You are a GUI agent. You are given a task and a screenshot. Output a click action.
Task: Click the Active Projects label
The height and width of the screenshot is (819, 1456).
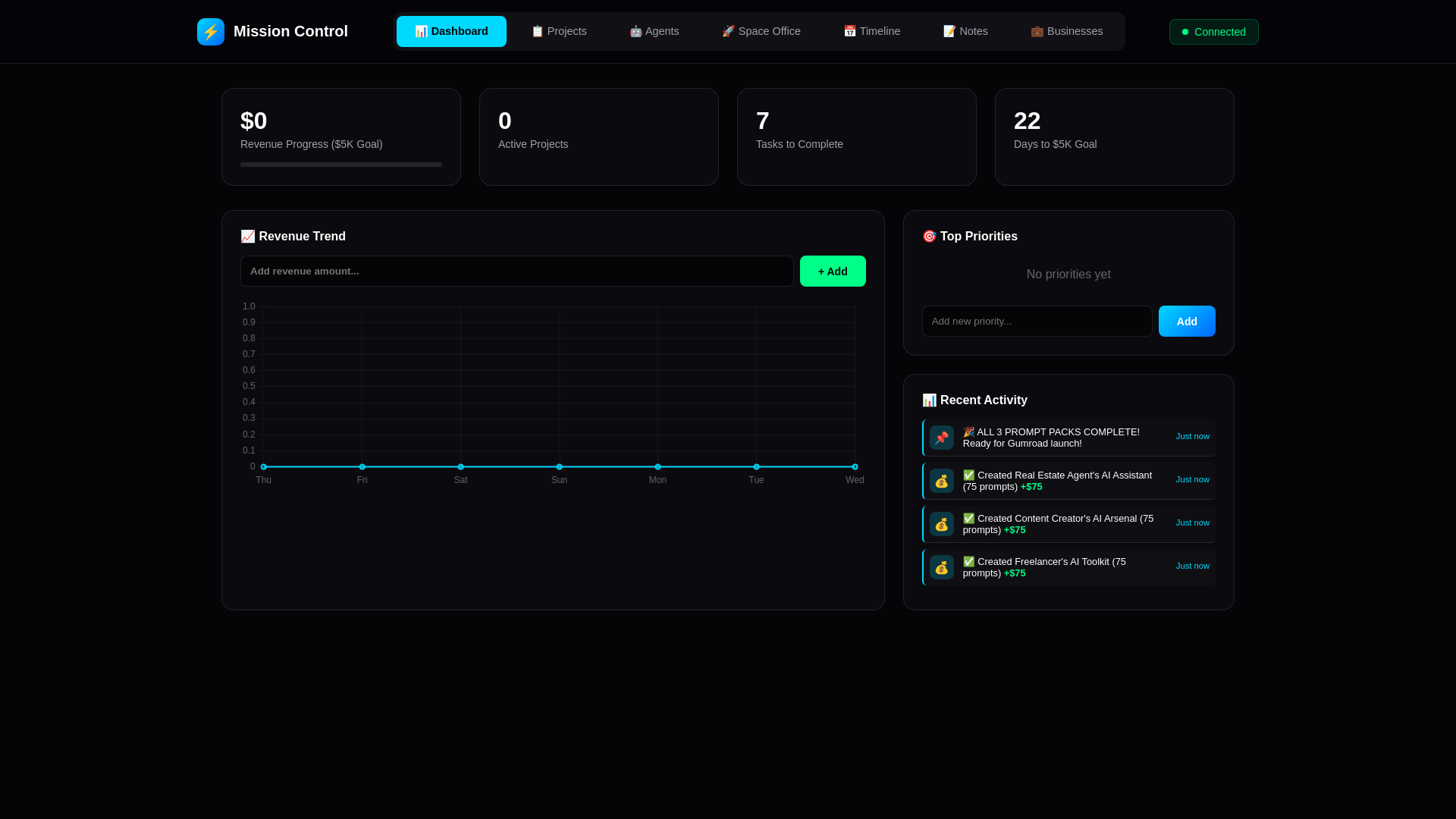point(533,144)
